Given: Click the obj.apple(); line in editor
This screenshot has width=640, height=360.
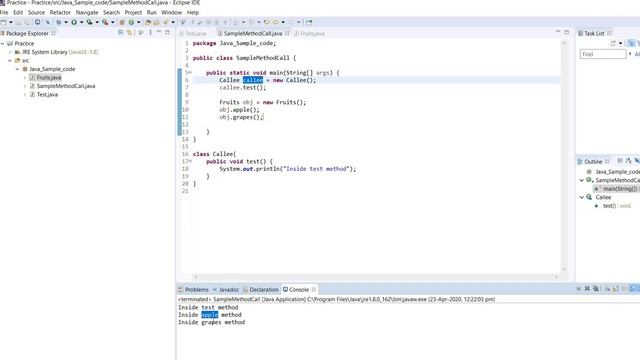Looking at the screenshot, I should (239, 110).
